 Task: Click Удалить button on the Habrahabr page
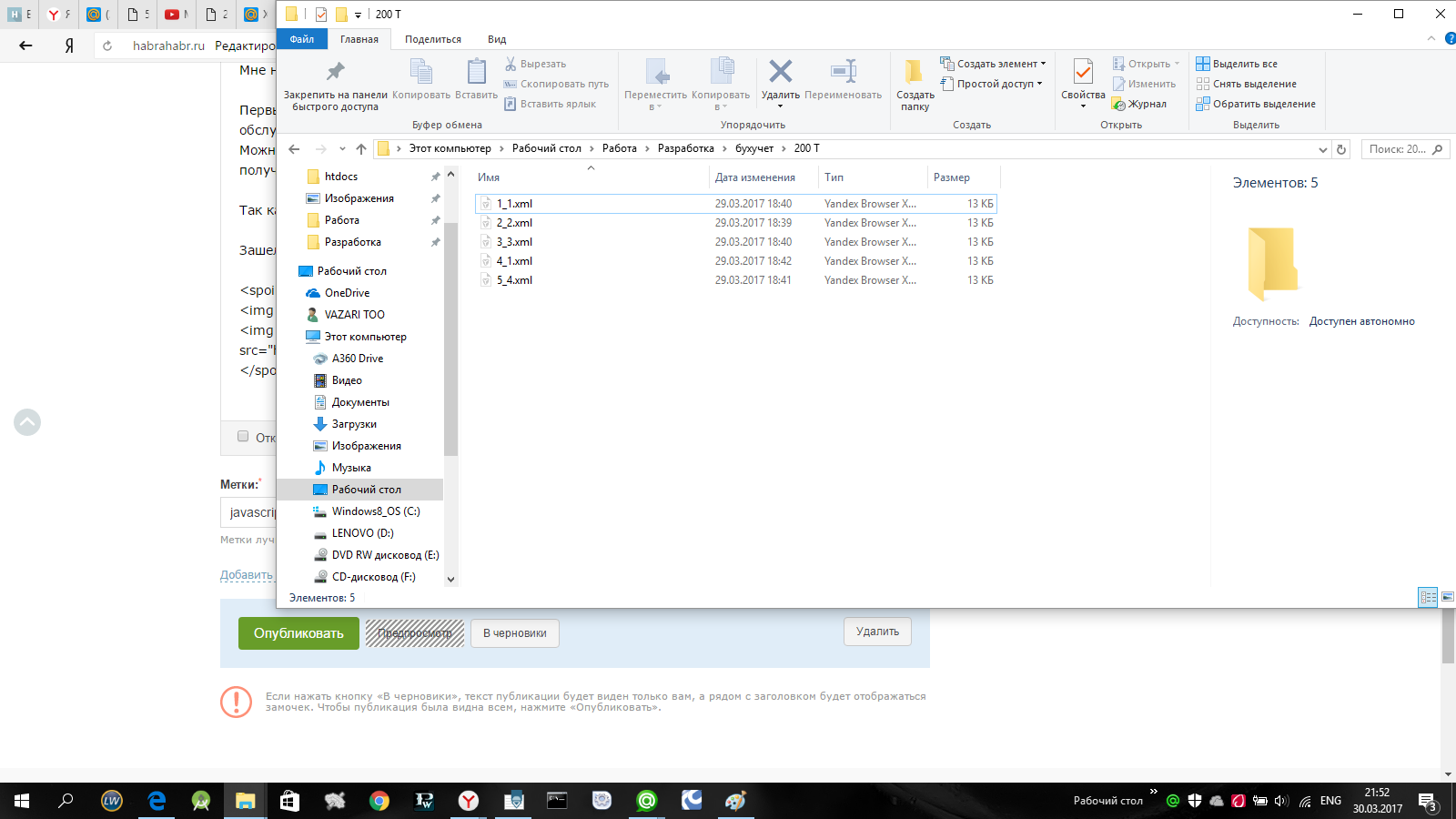877,632
